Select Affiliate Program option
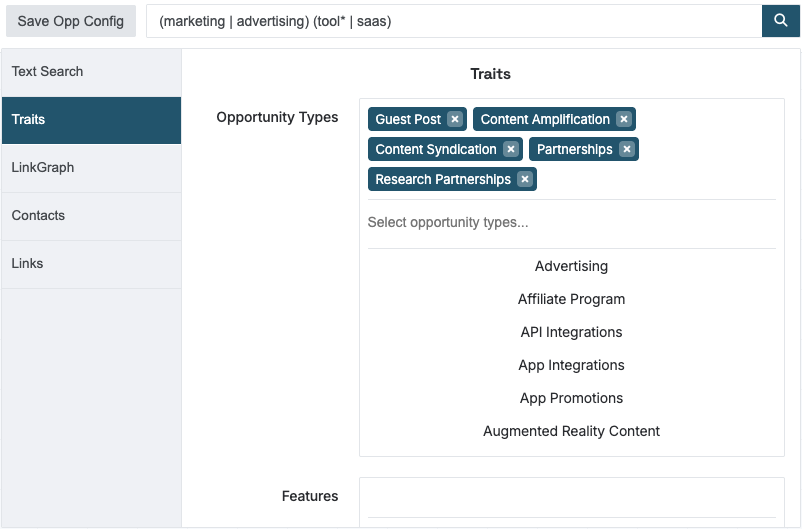 click(x=571, y=299)
